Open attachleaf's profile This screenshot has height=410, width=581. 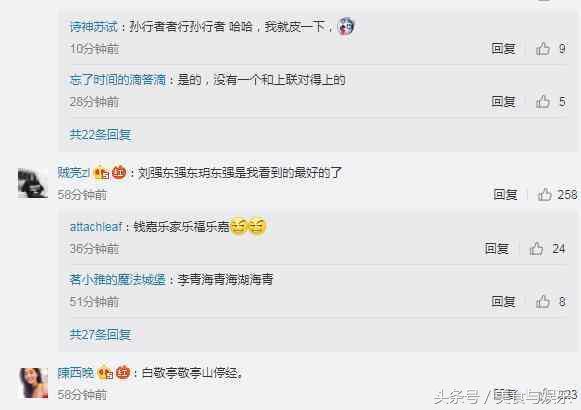pos(96,227)
